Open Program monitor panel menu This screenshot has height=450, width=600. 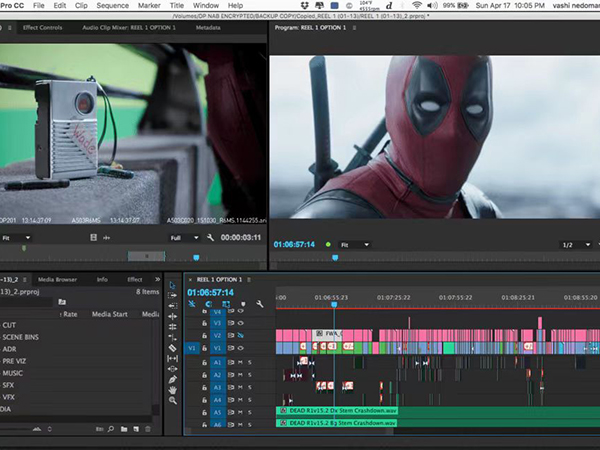point(354,28)
